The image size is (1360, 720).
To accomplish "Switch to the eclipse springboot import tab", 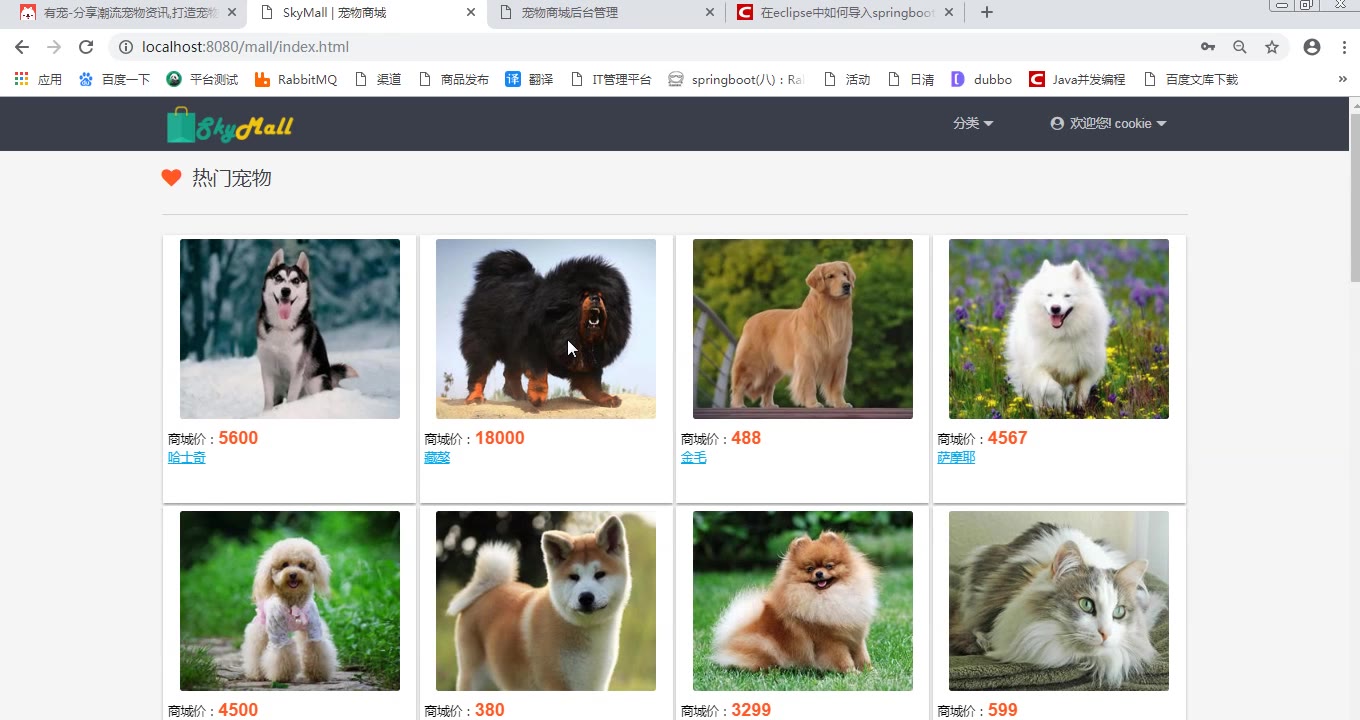I will click(845, 13).
